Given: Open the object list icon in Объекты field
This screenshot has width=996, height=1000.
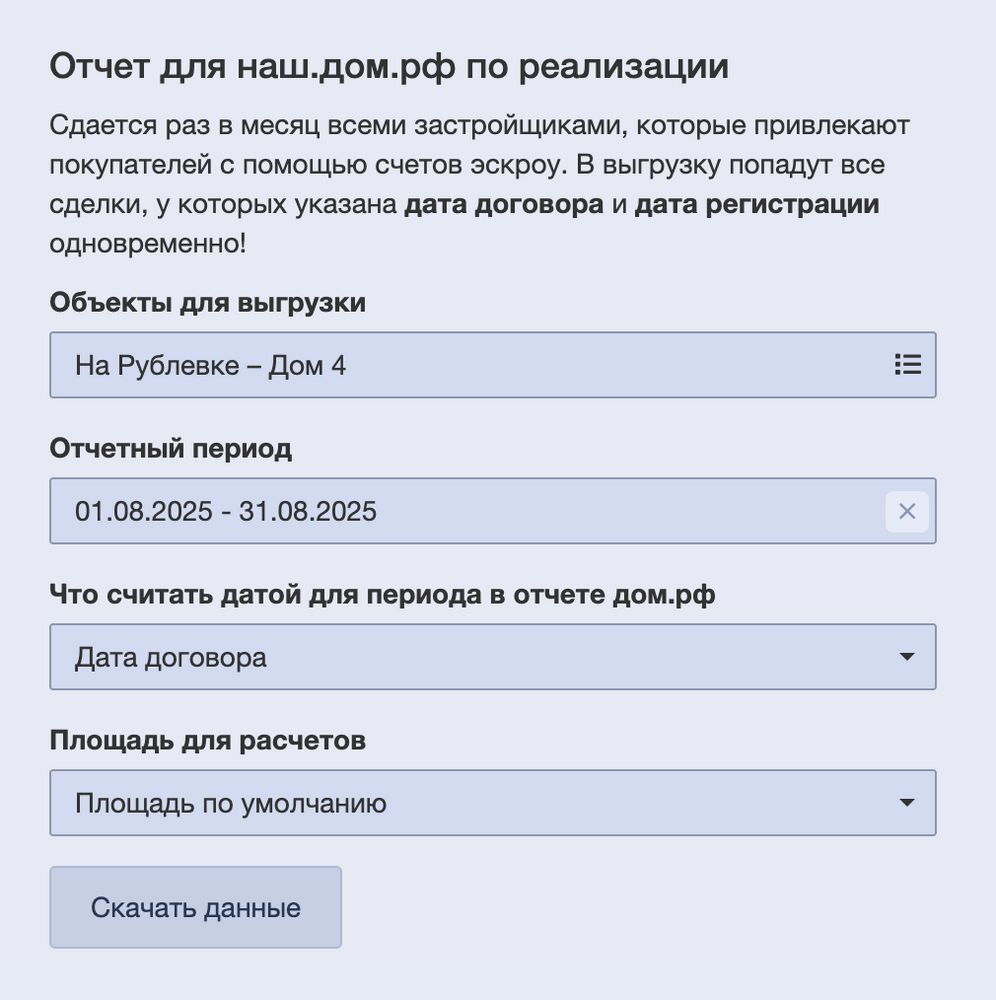Looking at the screenshot, I should point(907,365).
